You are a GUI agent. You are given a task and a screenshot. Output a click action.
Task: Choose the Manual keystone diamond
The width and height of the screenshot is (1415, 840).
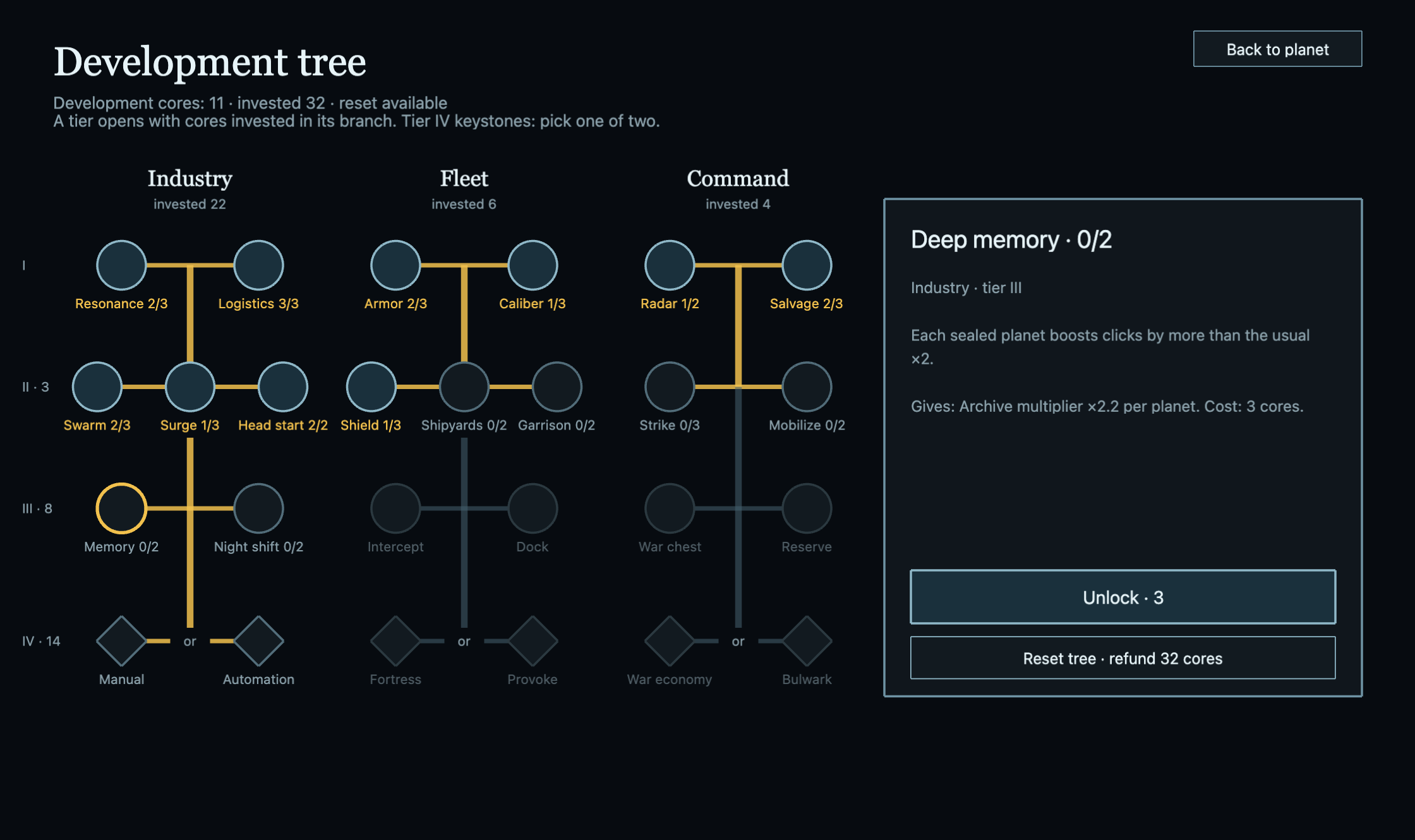121,641
